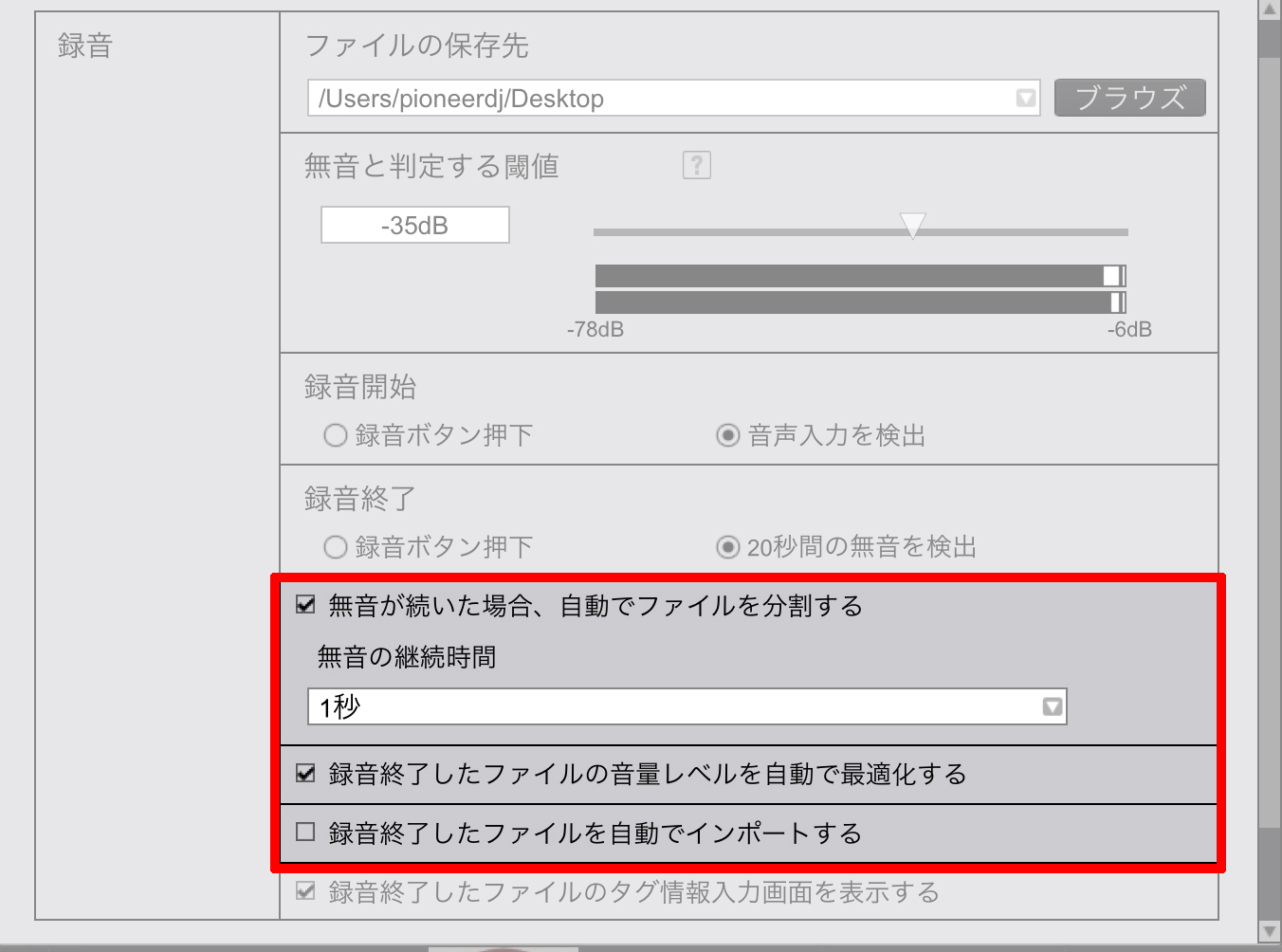
Task: Toggle tag info input screen checkbox
Action: [x=305, y=891]
